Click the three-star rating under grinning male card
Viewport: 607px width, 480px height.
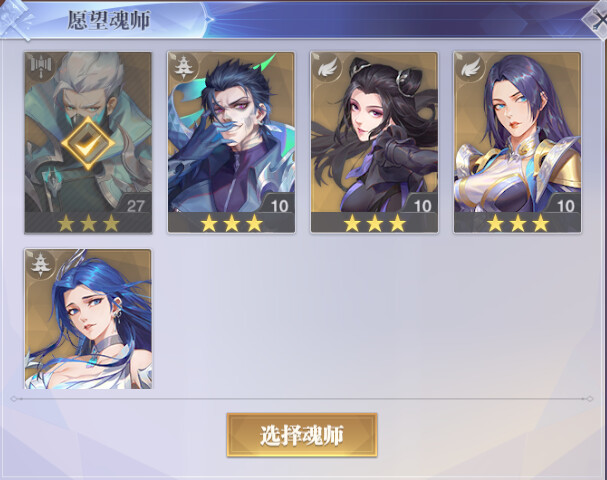[231, 223]
